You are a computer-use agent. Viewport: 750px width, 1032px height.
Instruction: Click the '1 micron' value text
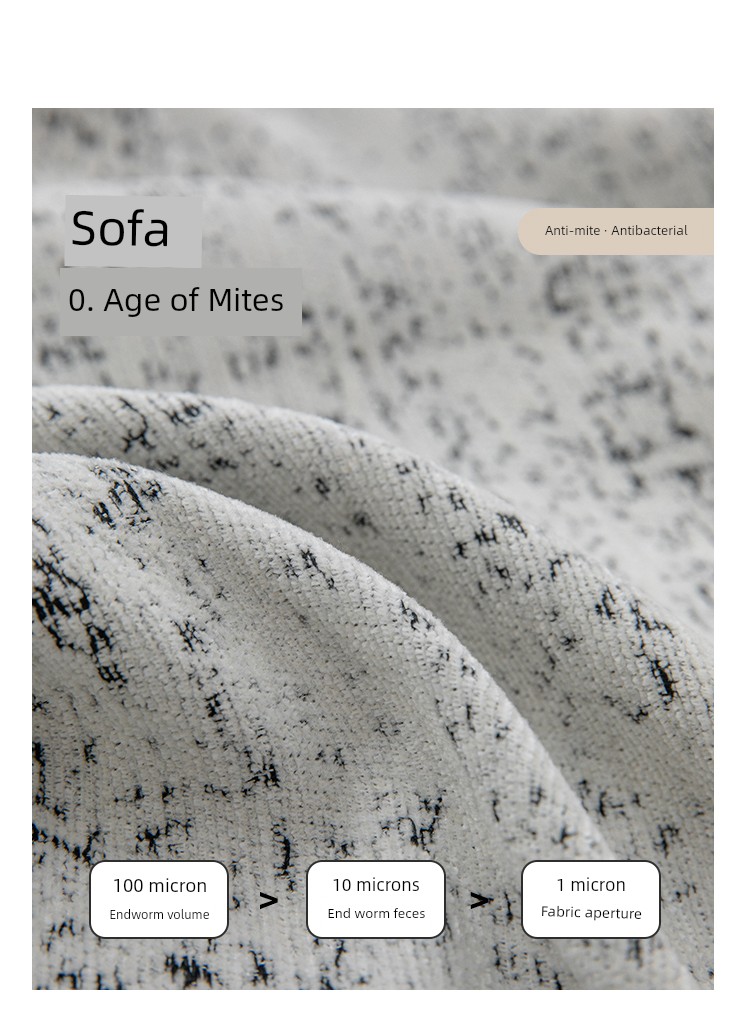point(591,885)
